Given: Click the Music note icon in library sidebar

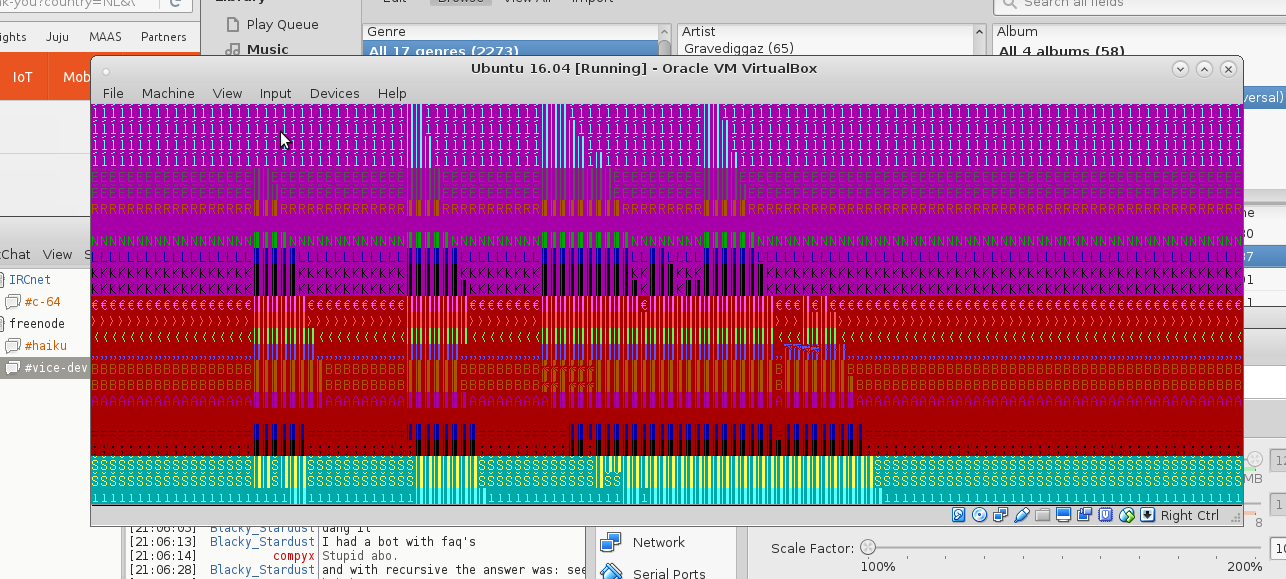Looking at the screenshot, I should point(232,49).
